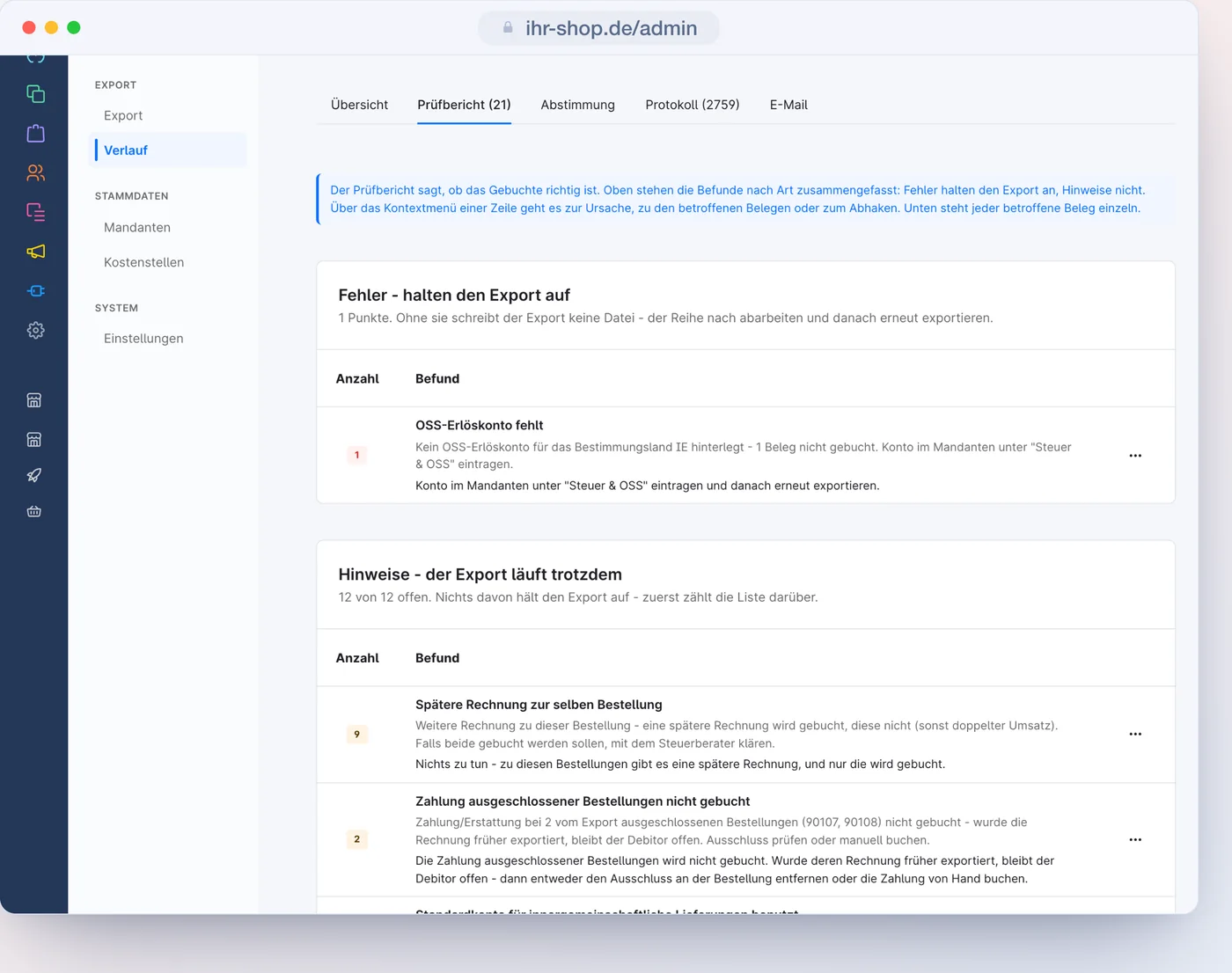Image resolution: width=1232 pixels, height=973 pixels.
Task: Click the green macOS fullscreen button
Action: (74, 27)
